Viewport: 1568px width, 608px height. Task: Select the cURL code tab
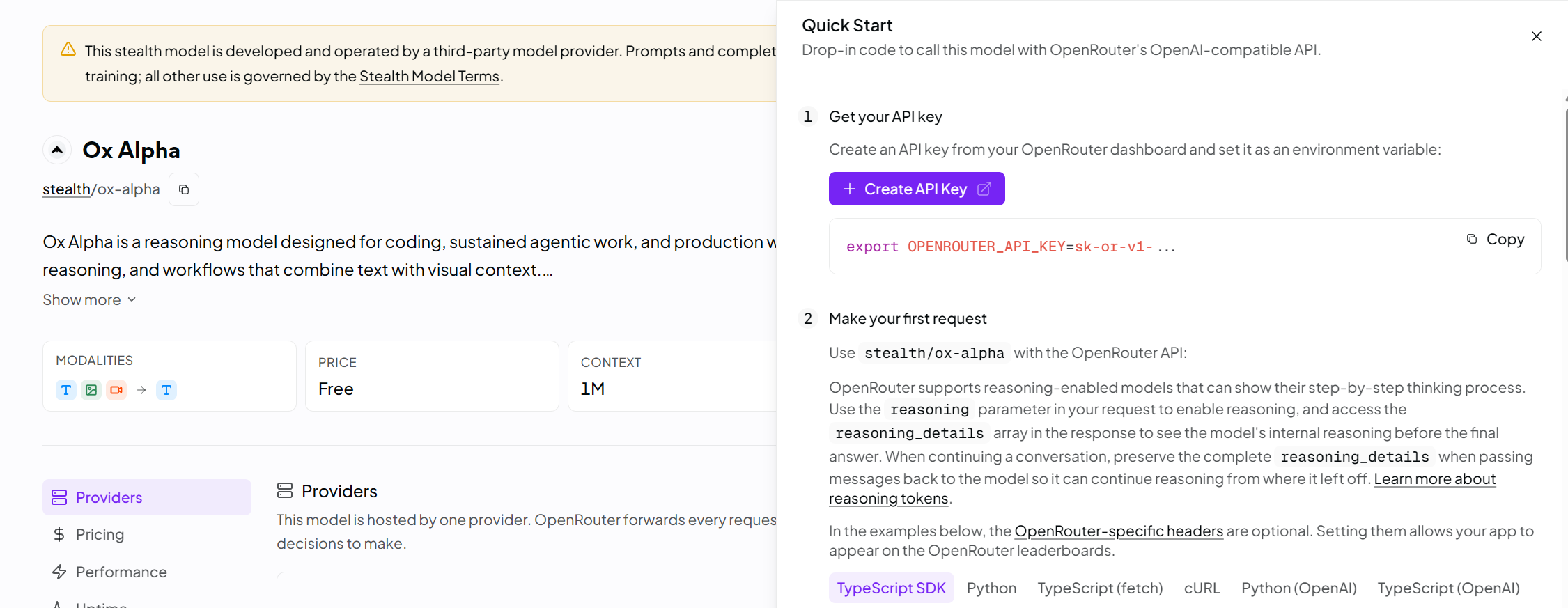(1202, 588)
